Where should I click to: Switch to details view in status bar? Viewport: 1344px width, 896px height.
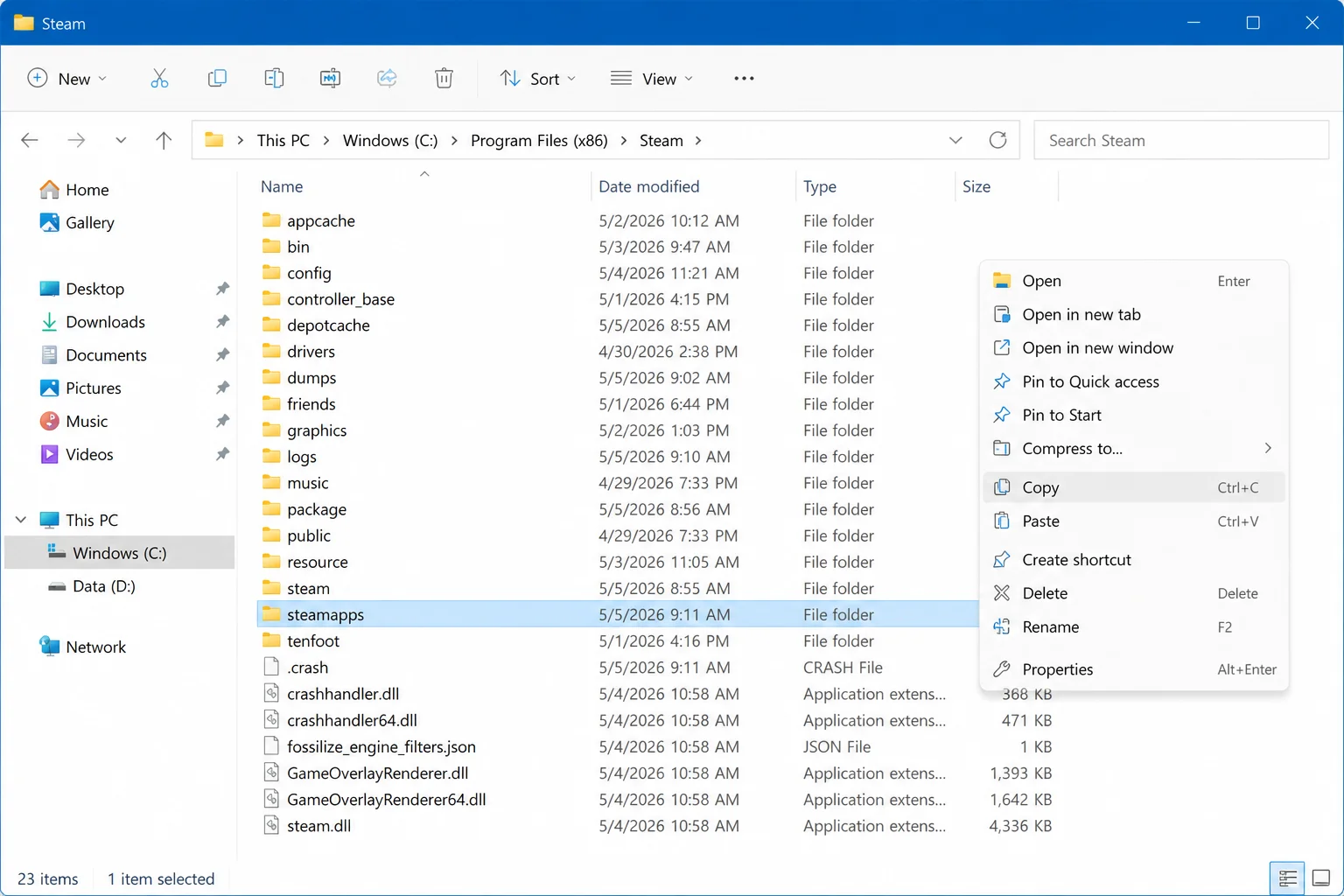pos(1287,878)
